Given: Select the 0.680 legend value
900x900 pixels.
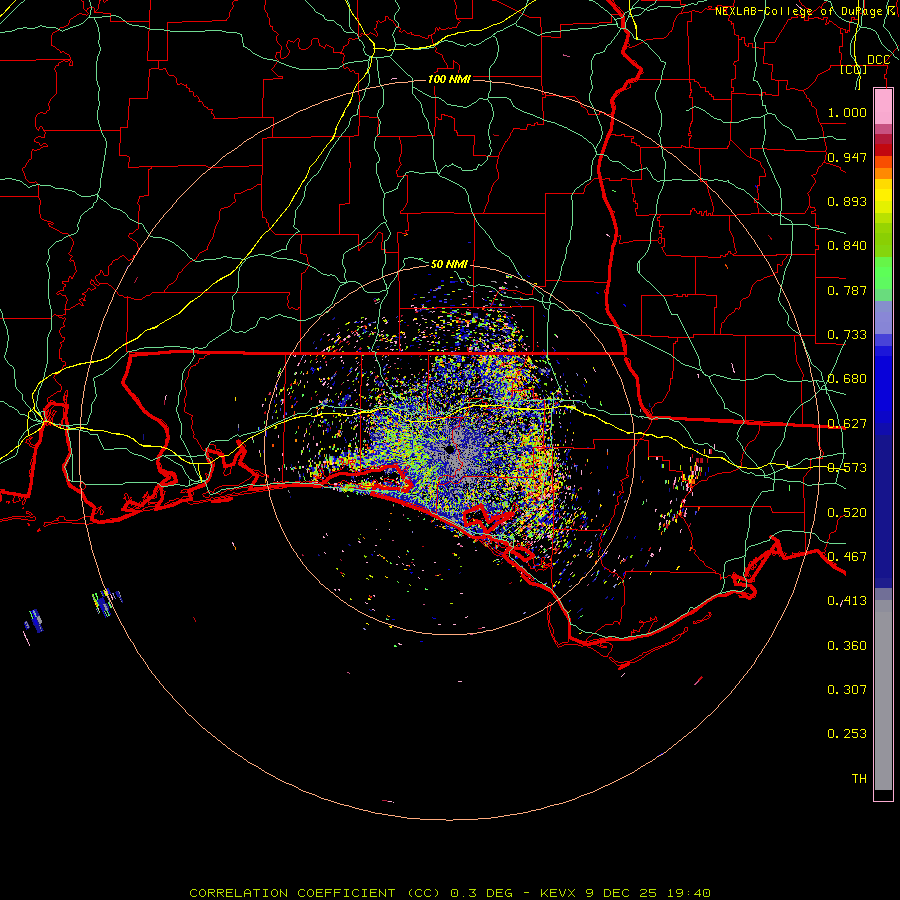Looking at the screenshot, I should pos(847,379).
